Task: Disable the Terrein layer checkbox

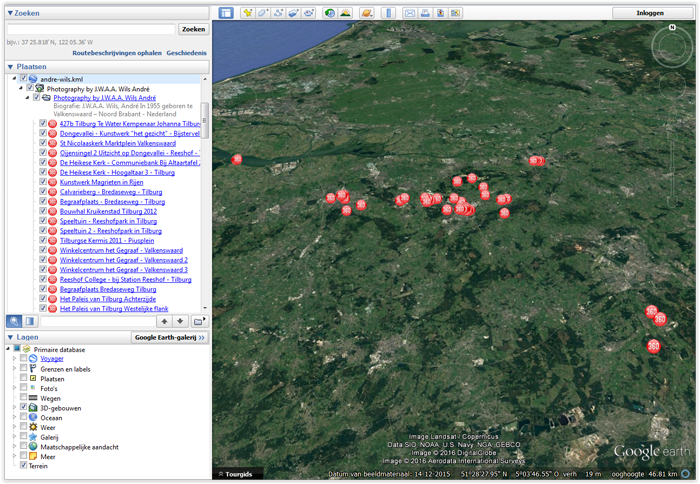Action: click(24, 465)
